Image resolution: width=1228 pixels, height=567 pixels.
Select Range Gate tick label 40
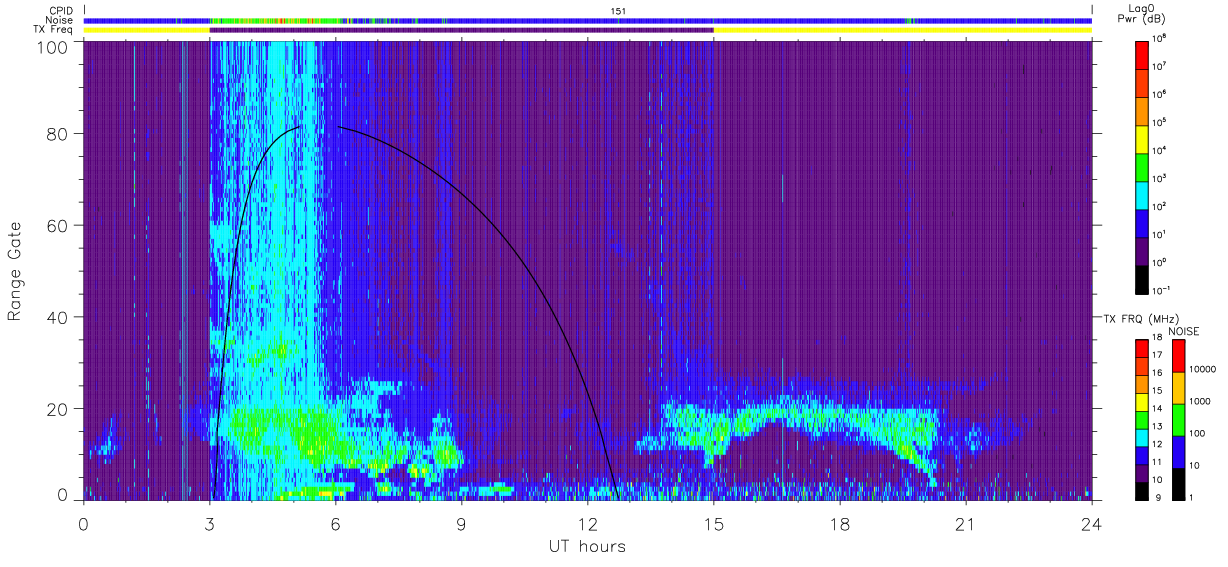click(x=56, y=317)
